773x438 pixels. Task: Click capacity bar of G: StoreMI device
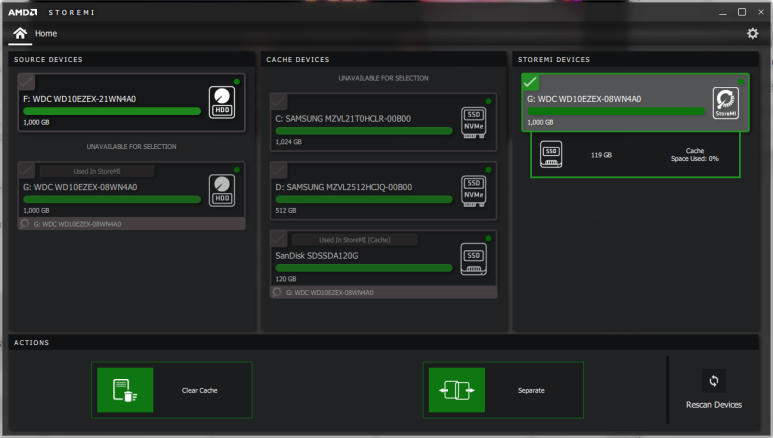pos(616,111)
